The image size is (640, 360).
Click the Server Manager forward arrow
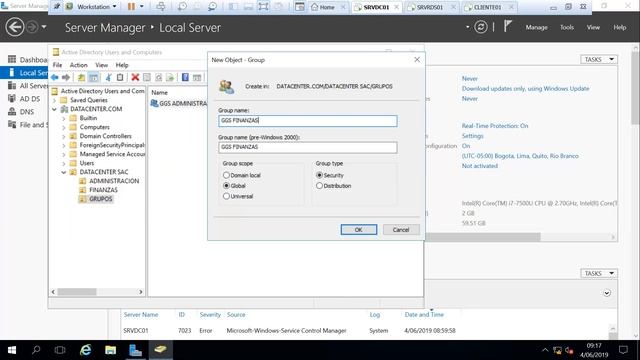(32, 27)
